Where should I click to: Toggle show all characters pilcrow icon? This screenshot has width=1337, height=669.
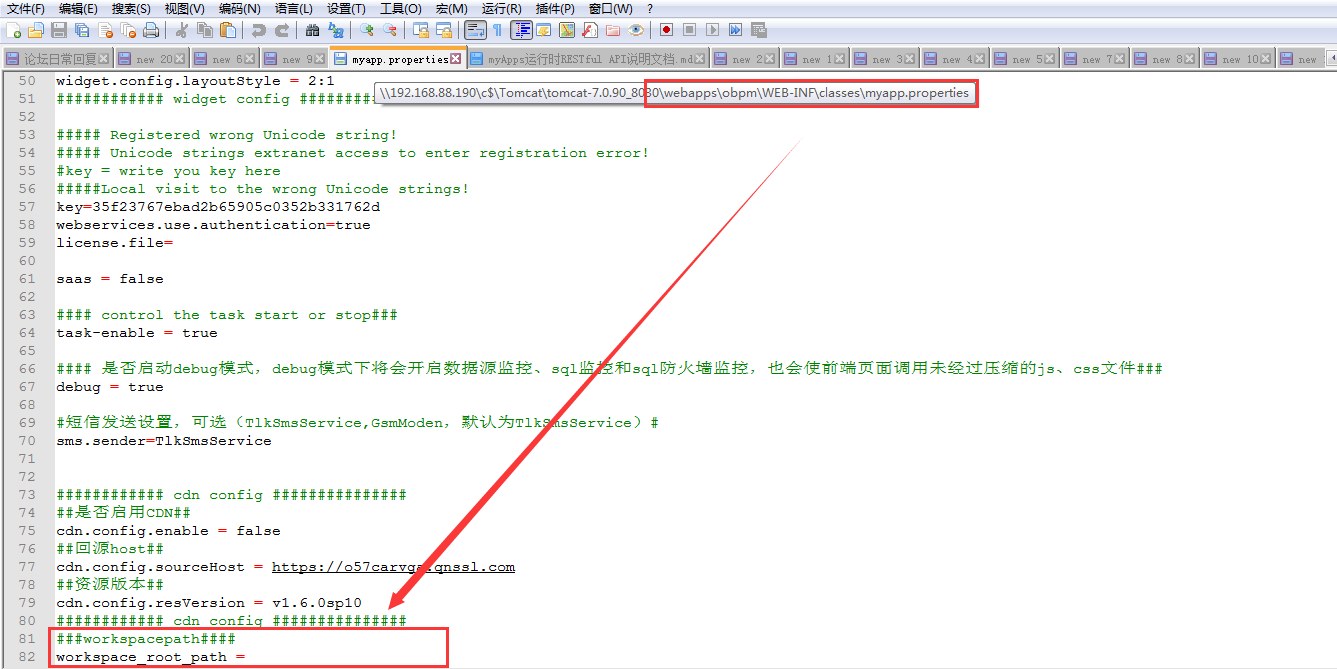[x=497, y=30]
